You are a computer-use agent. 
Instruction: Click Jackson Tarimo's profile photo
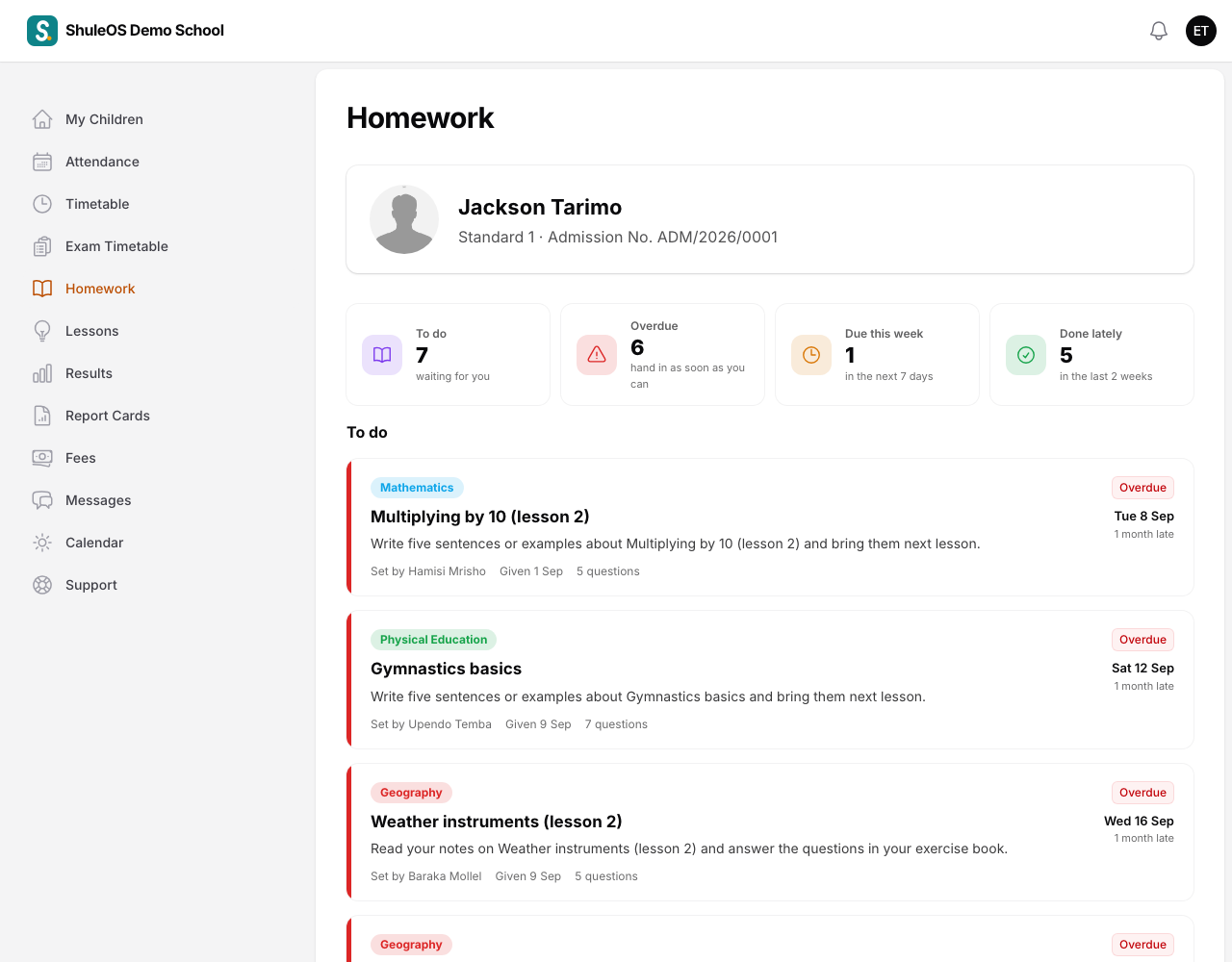(404, 219)
